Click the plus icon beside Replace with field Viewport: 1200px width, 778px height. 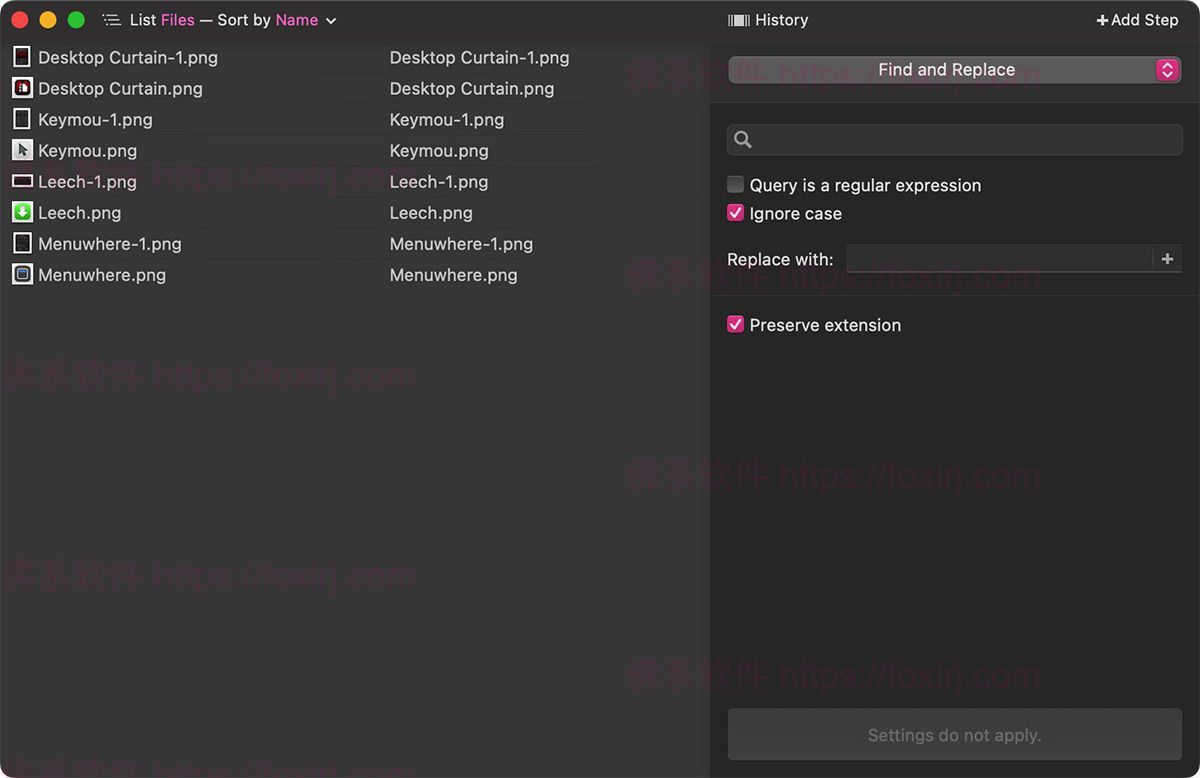coord(1167,259)
